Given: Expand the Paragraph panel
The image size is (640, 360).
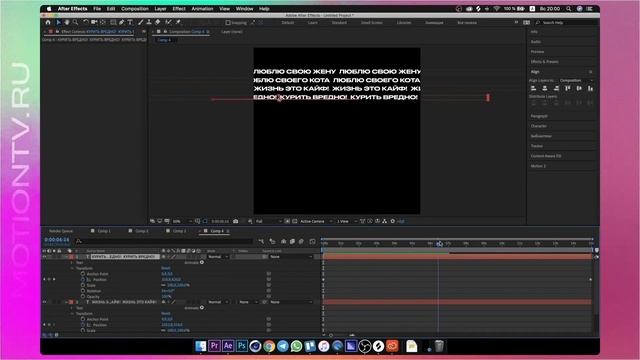Looking at the screenshot, I should 539,116.
